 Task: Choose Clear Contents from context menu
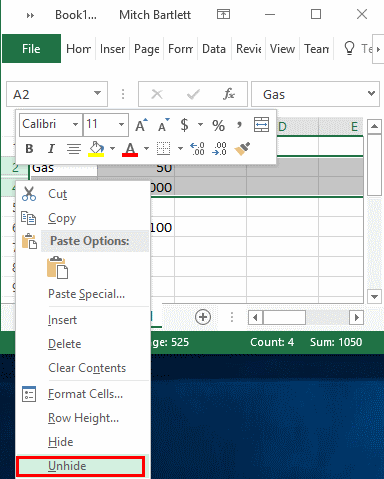pos(83,368)
